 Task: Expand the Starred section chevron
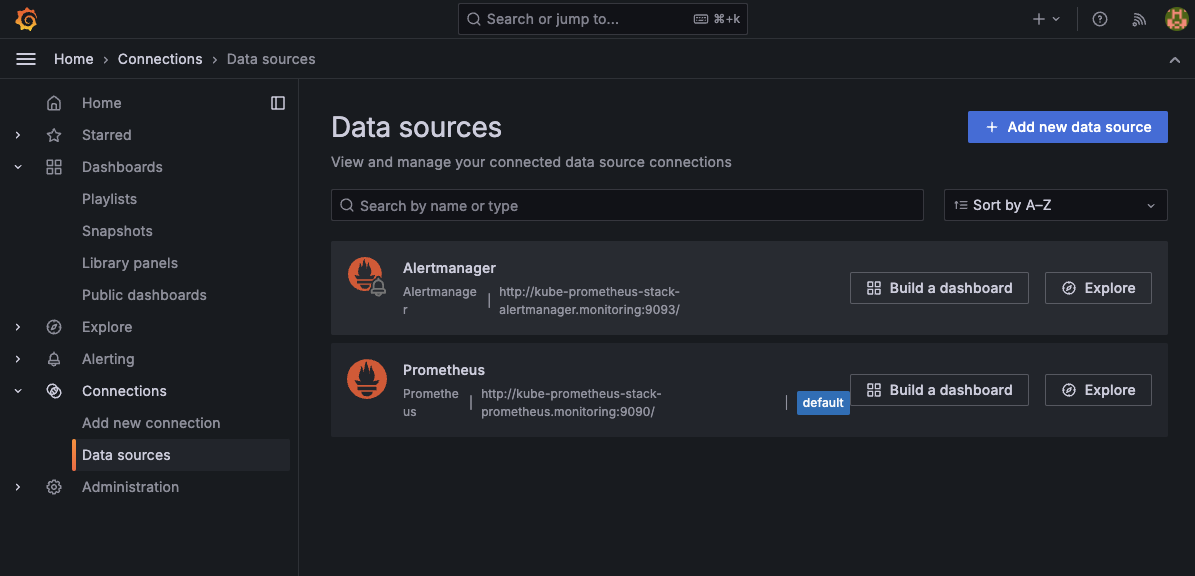(x=18, y=135)
